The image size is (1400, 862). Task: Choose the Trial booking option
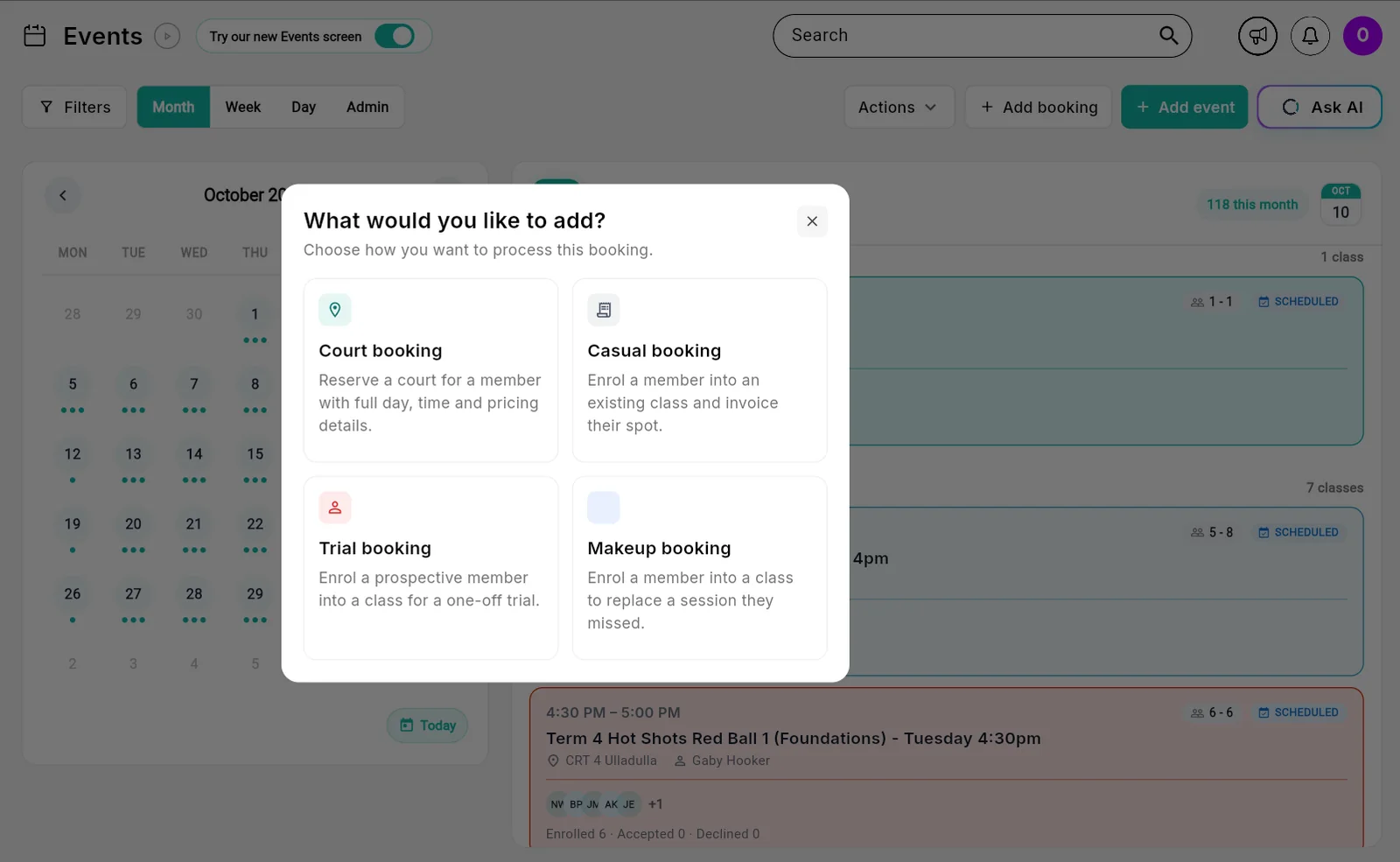(x=430, y=568)
